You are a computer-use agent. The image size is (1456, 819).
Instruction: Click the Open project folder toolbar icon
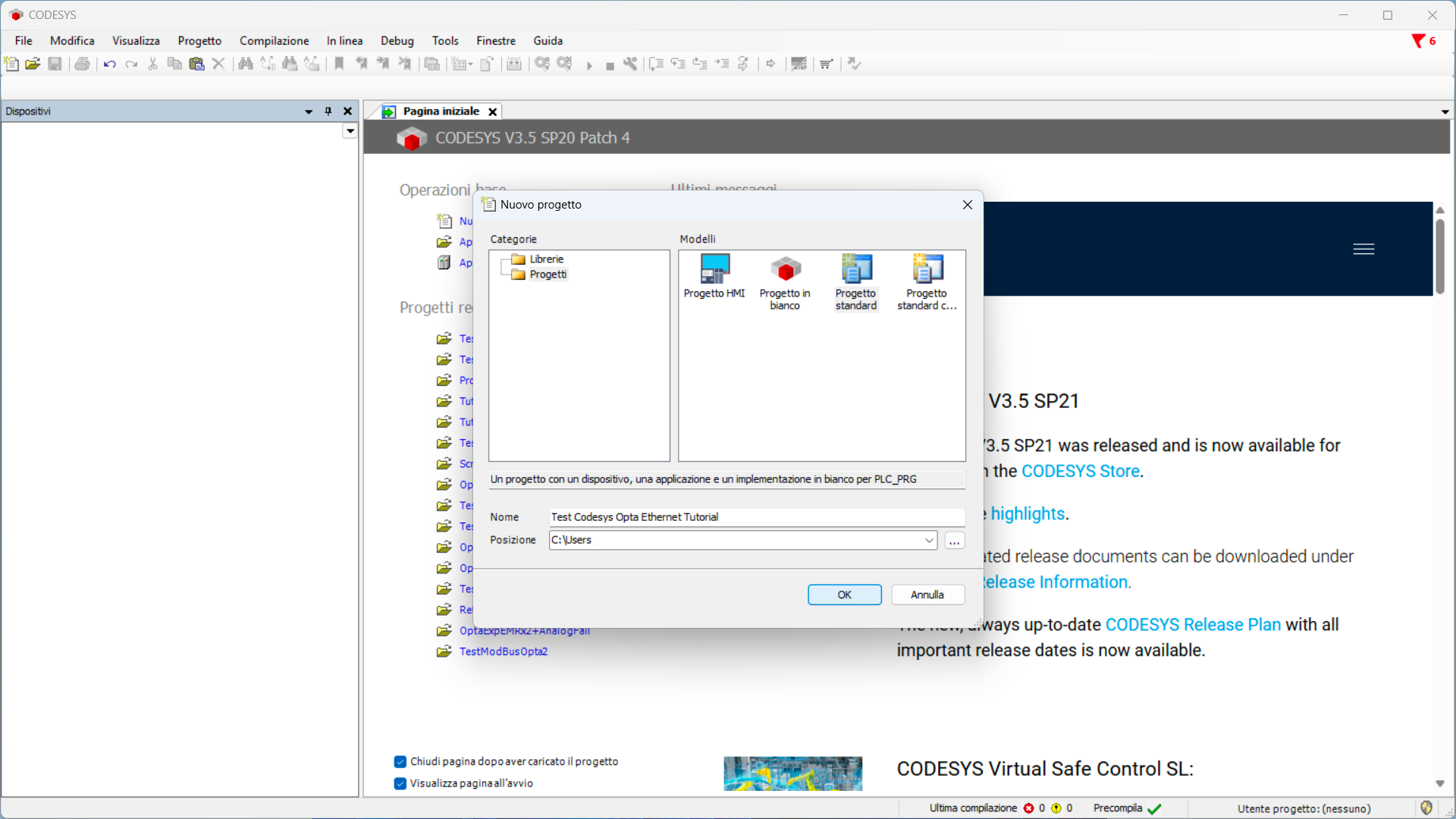click(x=33, y=64)
